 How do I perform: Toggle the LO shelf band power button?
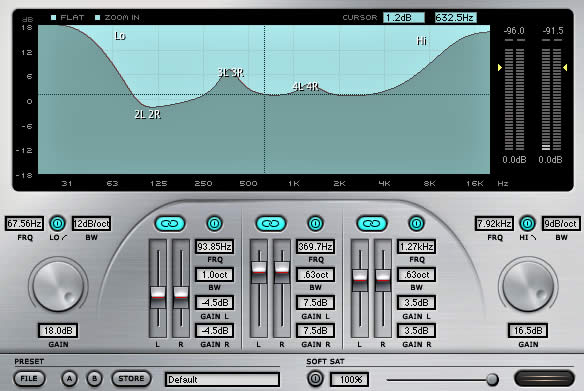pos(57,223)
